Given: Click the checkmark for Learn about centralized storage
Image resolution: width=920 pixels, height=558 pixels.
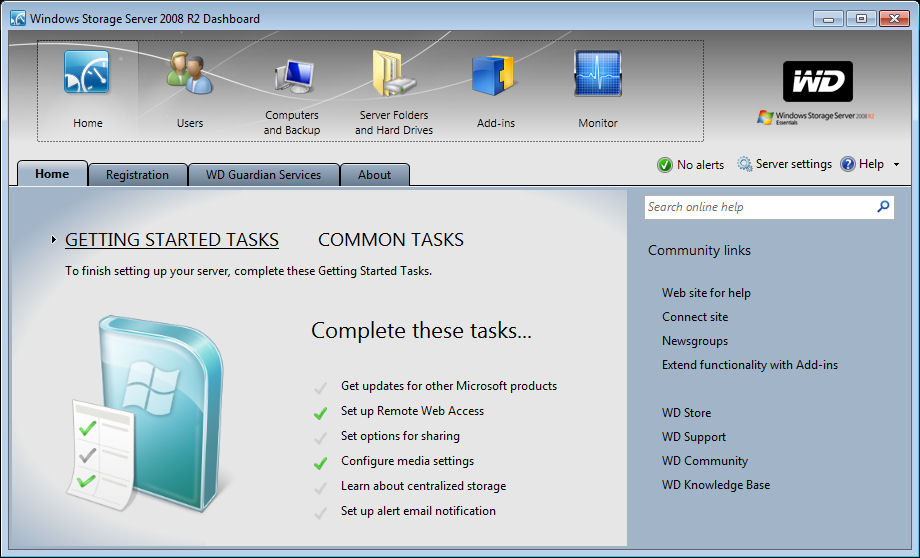Looking at the screenshot, I should [320, 488].
